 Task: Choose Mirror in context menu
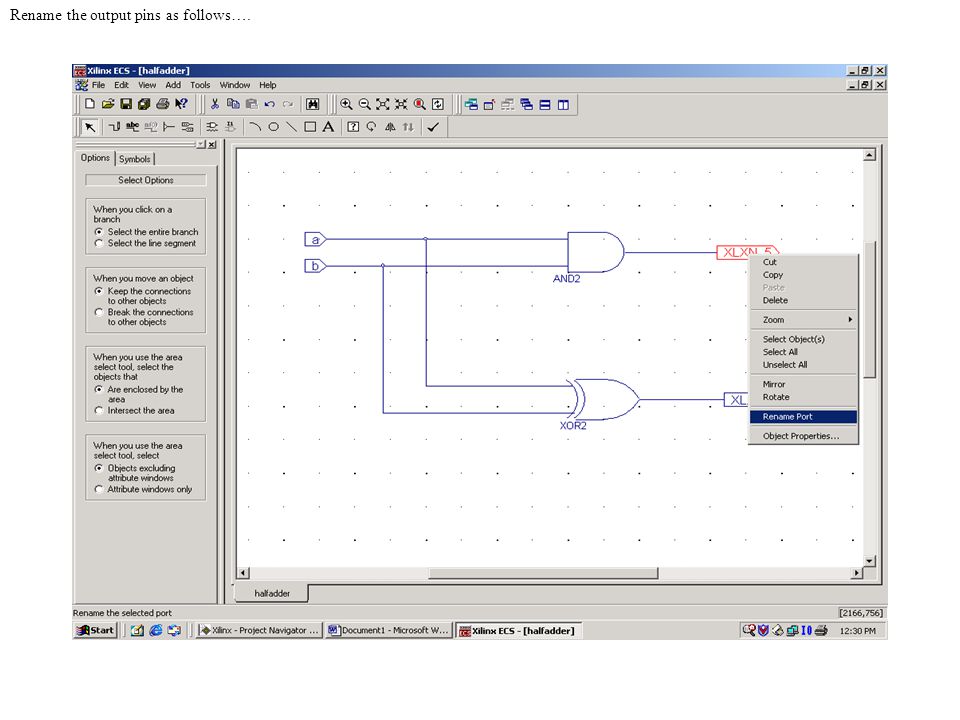click(x=803, y=384)
